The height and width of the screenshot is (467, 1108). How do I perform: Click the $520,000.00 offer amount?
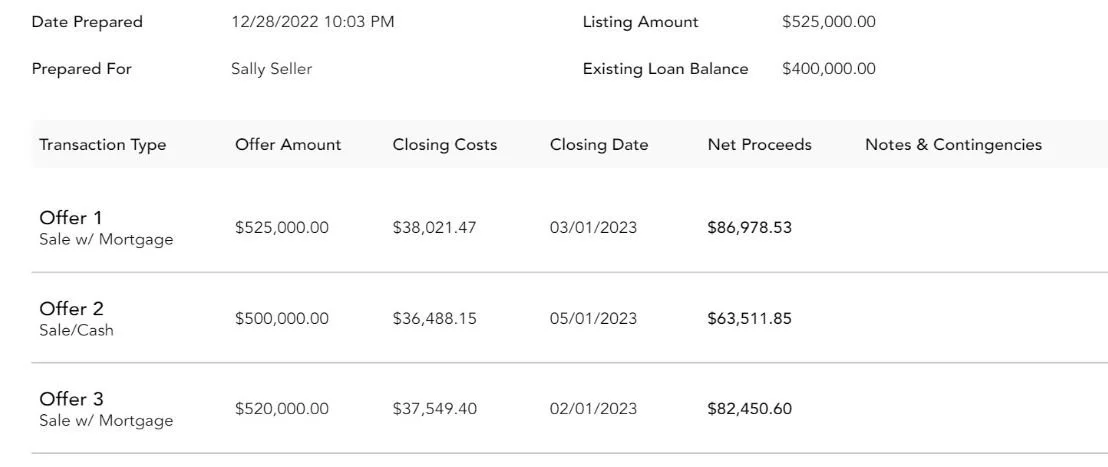[x=281, y=410]
